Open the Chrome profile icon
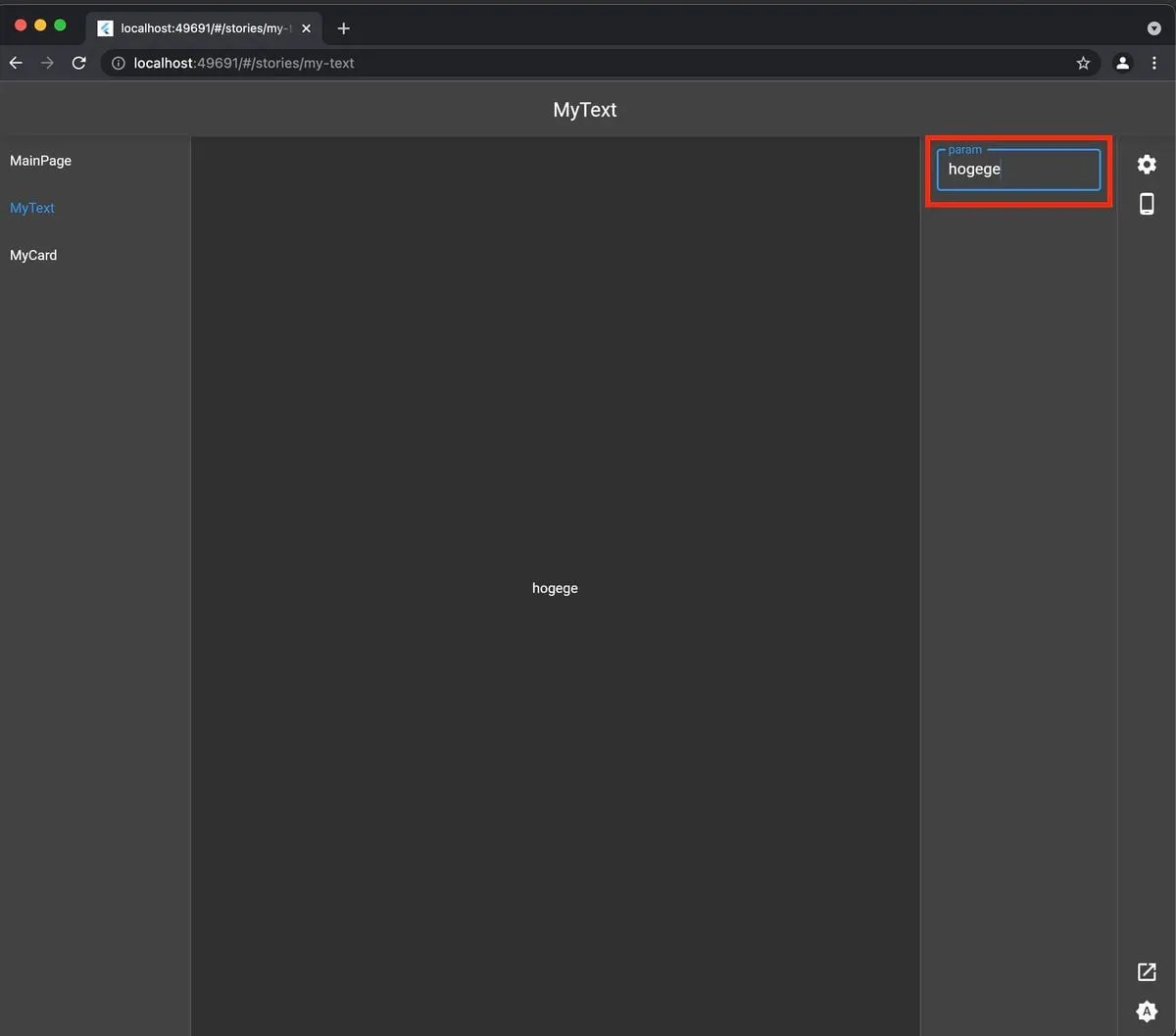The image size is (1176, 1036). [x=1122, y=63]
